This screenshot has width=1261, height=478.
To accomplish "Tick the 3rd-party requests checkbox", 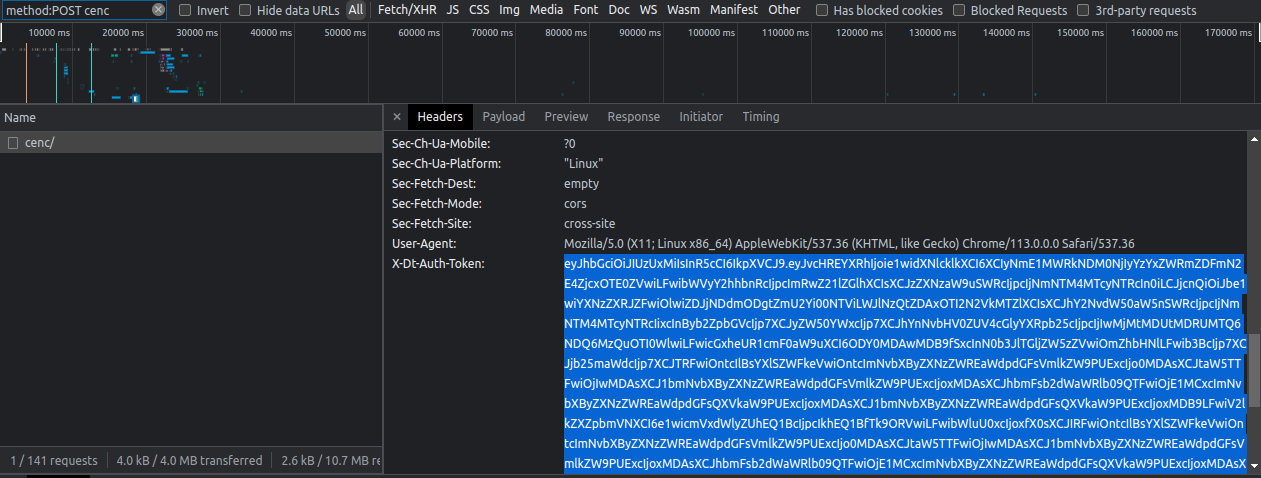I will coord(1084,11).
